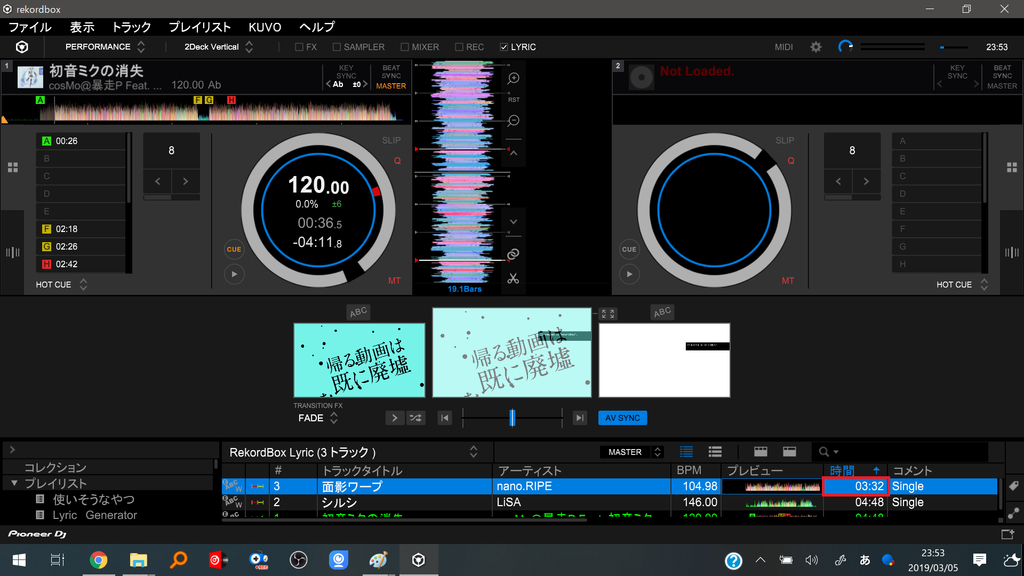Image resolution: width=1024 pixels, height=576 pixels.
Task: Open the settings gear icon
Action: (816, 47)
